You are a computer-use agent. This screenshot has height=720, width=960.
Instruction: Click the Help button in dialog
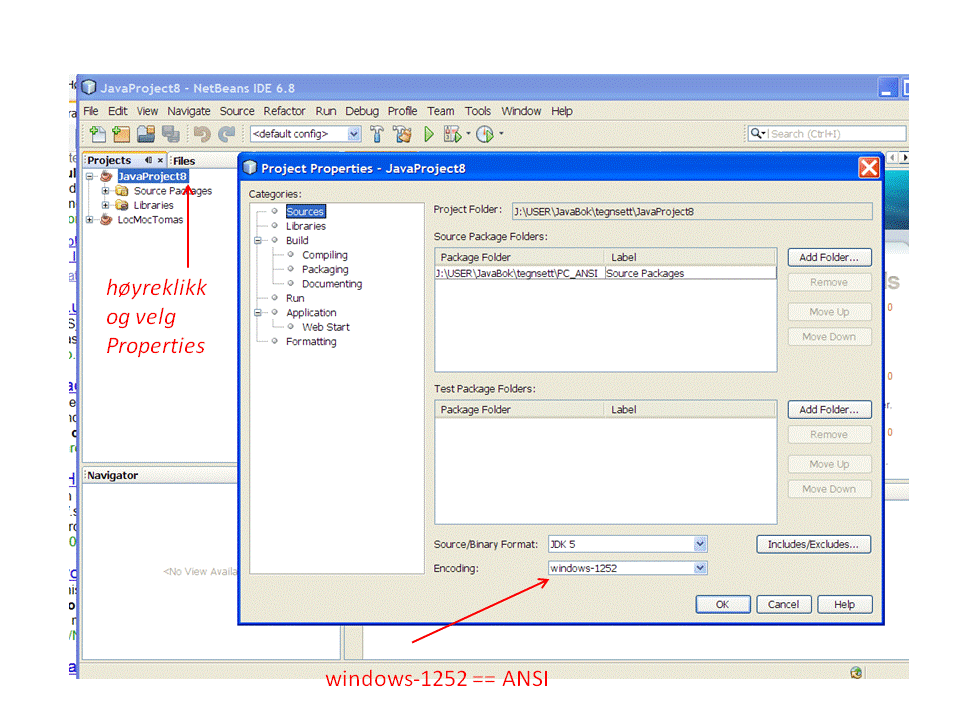click(844, 604)
